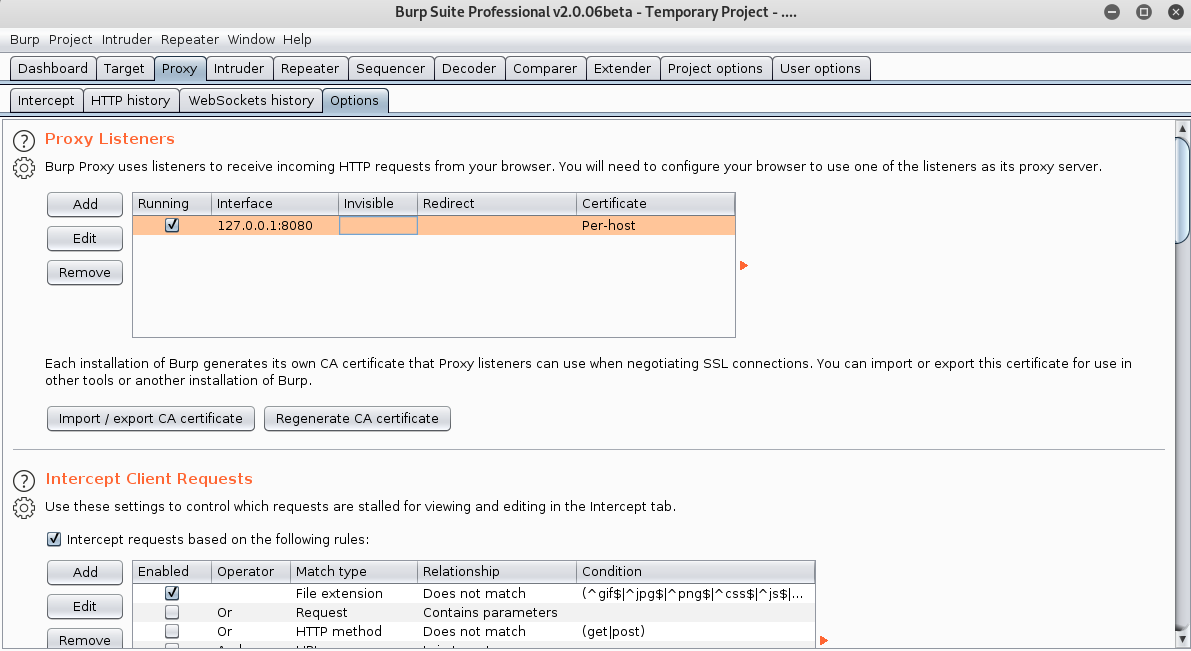Open Intercept Client Requests gear menu
This screenshot has width=1191, height=651.
click(24, 507)
